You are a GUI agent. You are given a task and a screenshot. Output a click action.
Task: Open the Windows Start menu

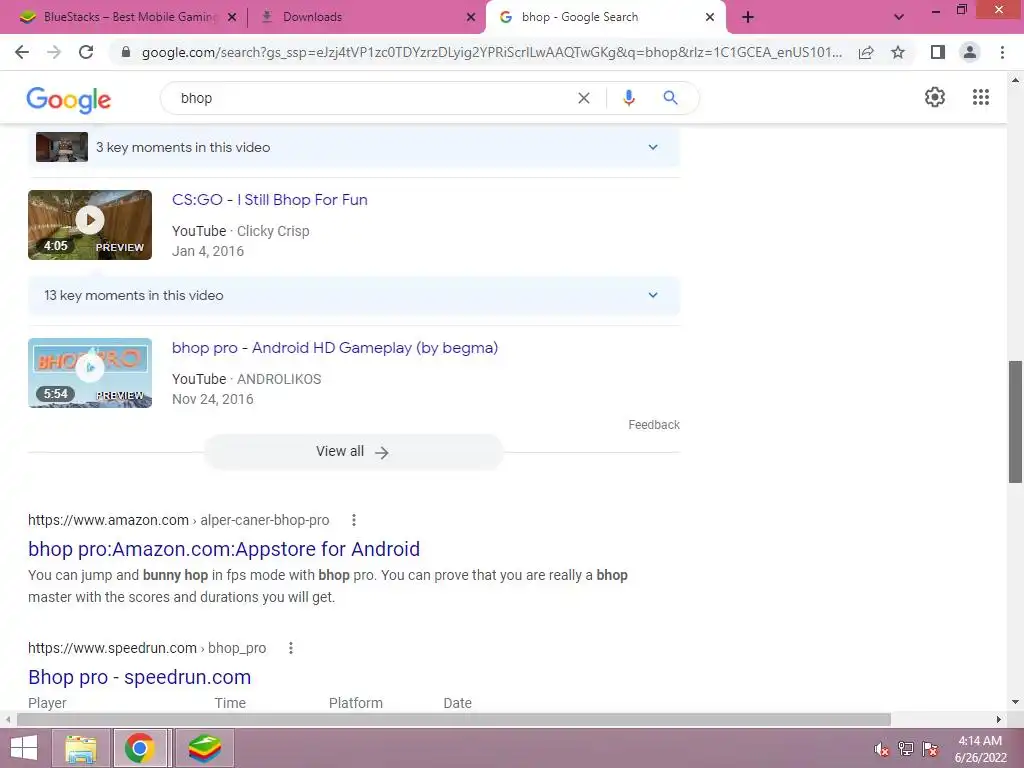pyautogui.click(x=24, y=748)
